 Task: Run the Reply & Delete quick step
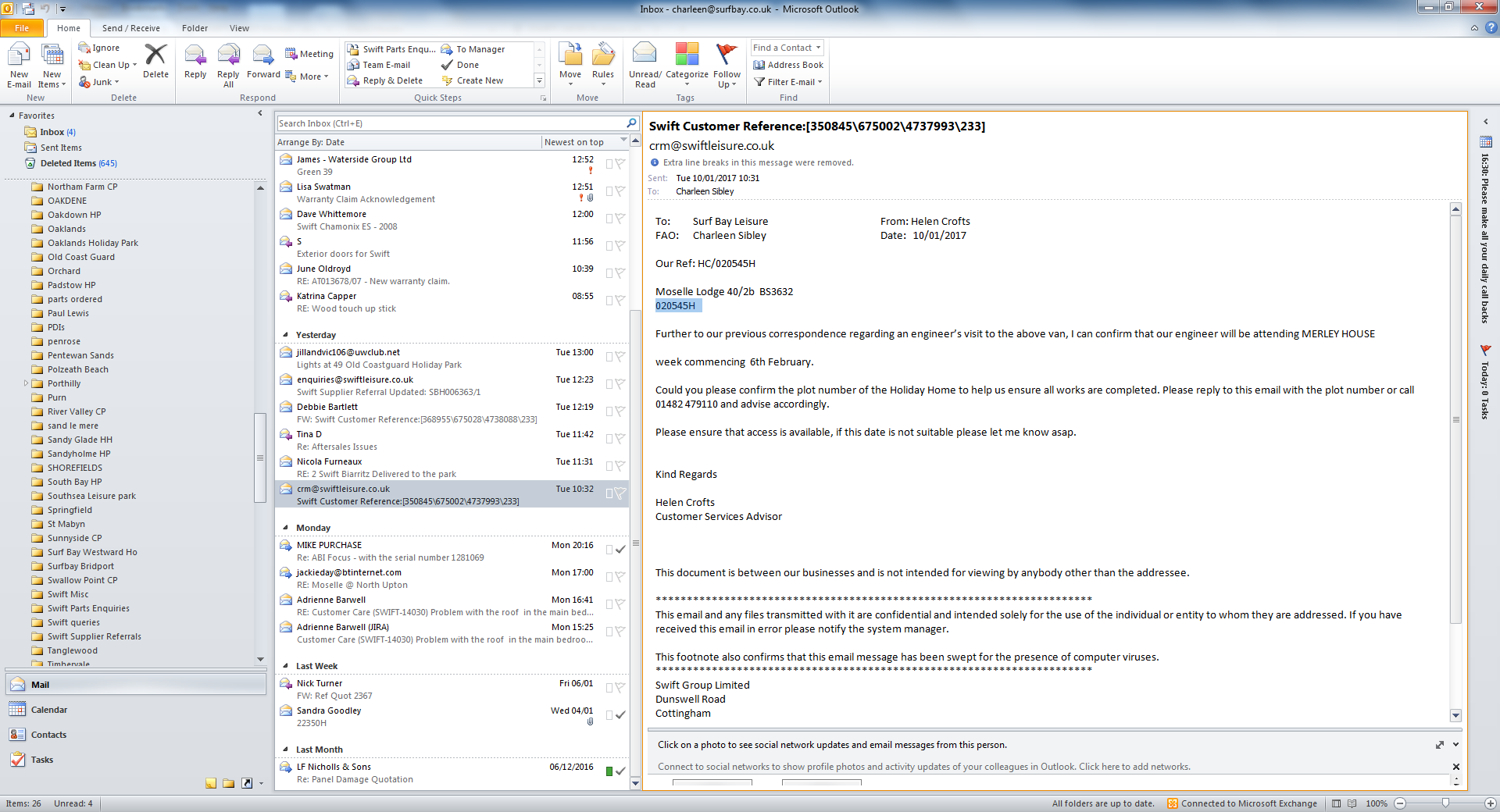385,80
